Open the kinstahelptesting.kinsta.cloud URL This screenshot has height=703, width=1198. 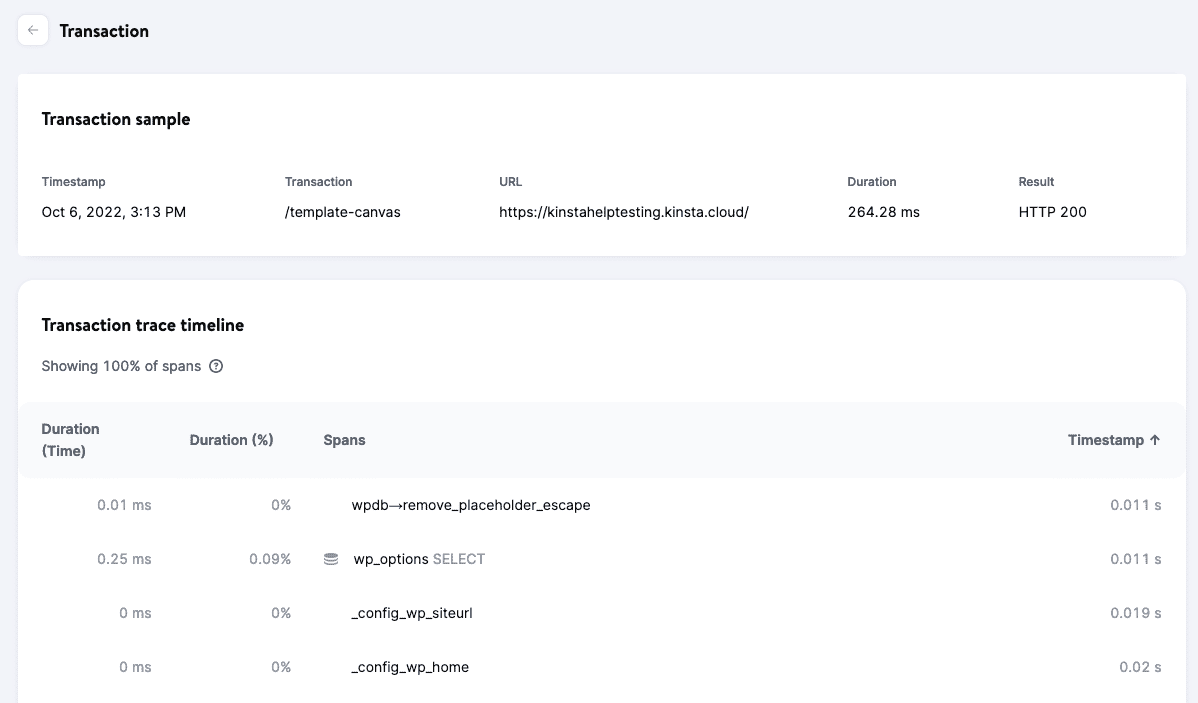(624, 212)
